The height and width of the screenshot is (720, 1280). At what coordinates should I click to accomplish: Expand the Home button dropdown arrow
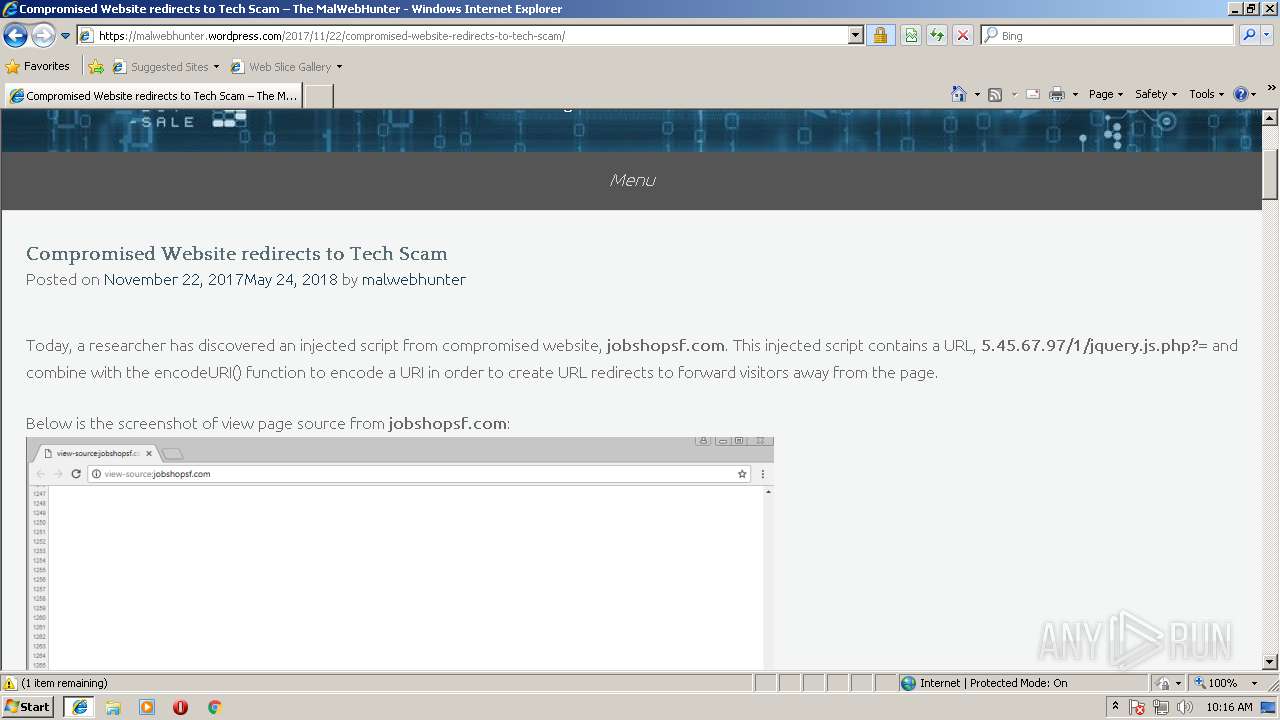tap(977, 94)
